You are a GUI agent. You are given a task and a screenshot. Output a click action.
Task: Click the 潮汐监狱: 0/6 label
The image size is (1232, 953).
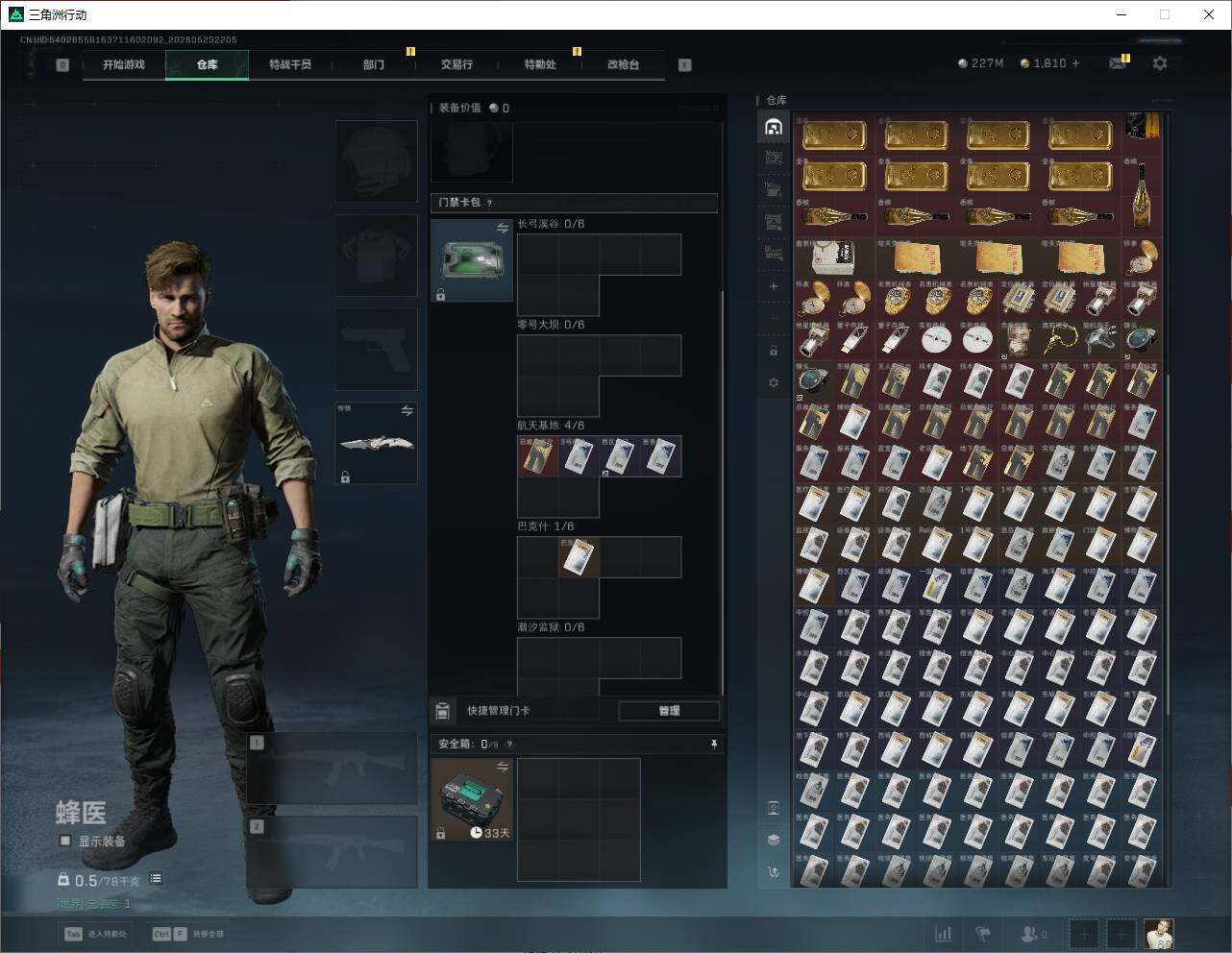coord(551,627)
